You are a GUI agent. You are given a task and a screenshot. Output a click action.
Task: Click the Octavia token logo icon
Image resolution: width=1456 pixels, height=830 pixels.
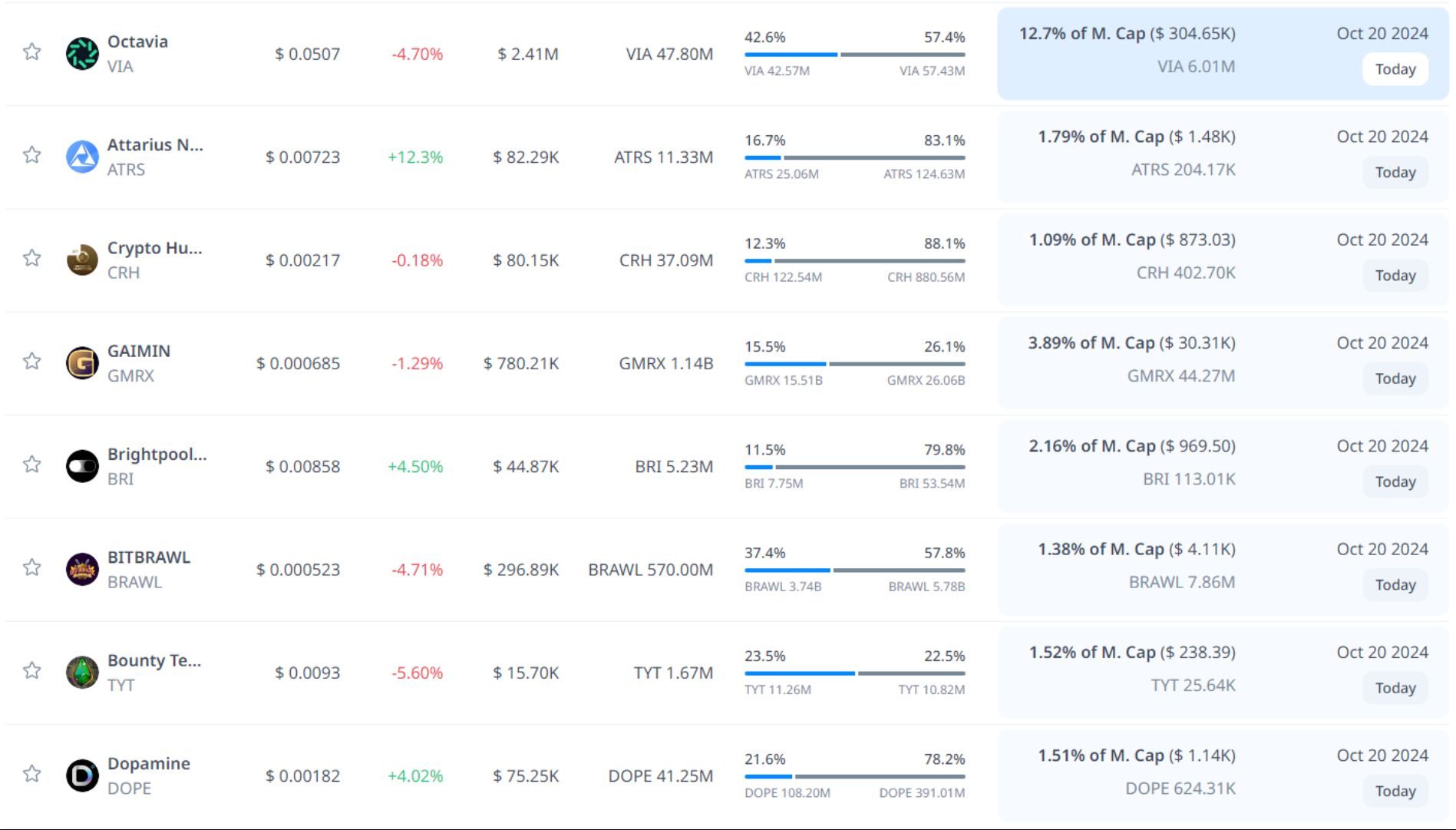(x=82, y=54)
